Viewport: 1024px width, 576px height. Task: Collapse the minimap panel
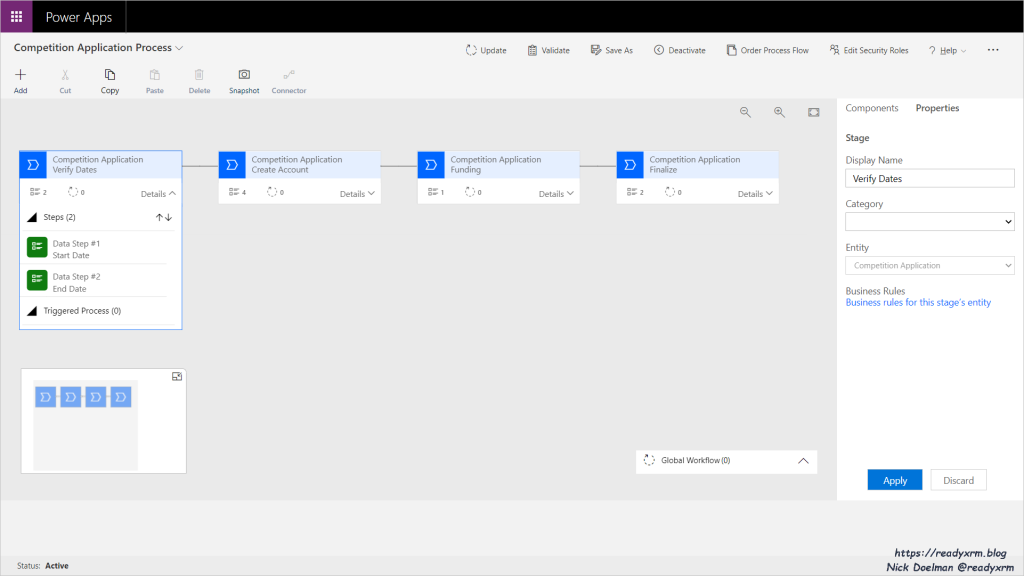177,377
